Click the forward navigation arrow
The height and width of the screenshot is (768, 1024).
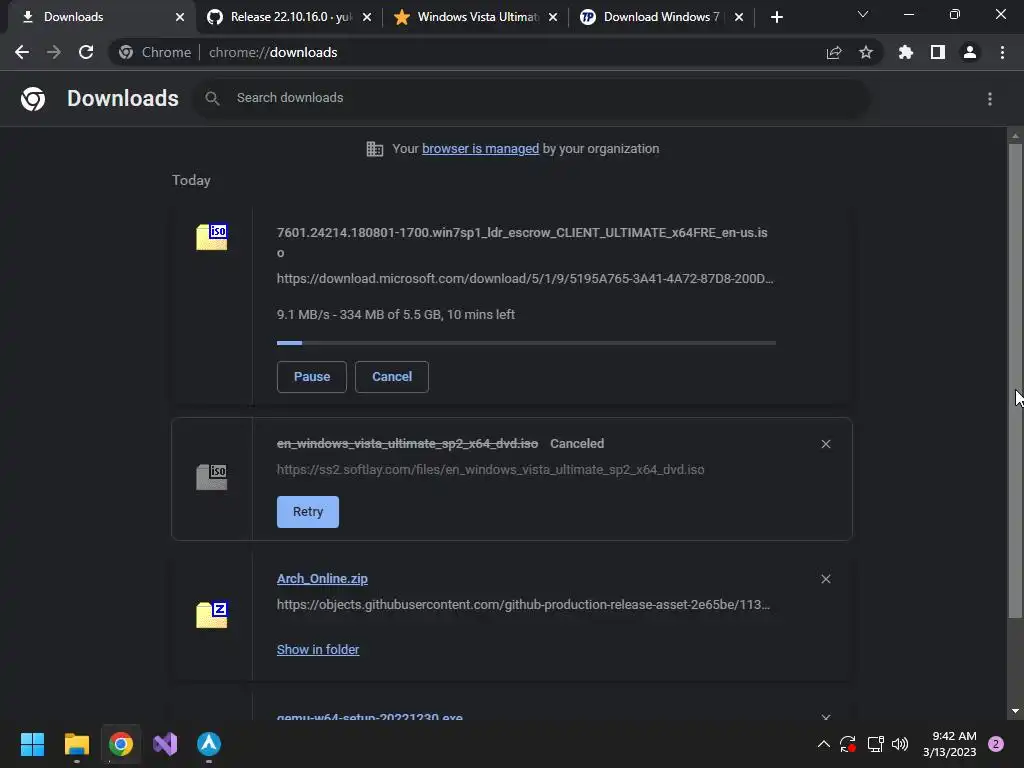[54, 52]
